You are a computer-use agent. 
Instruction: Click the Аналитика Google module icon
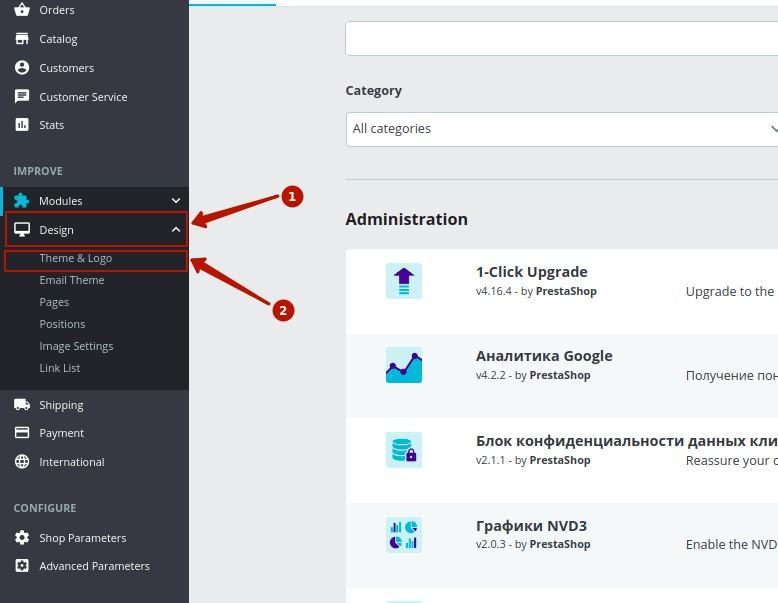404,365
